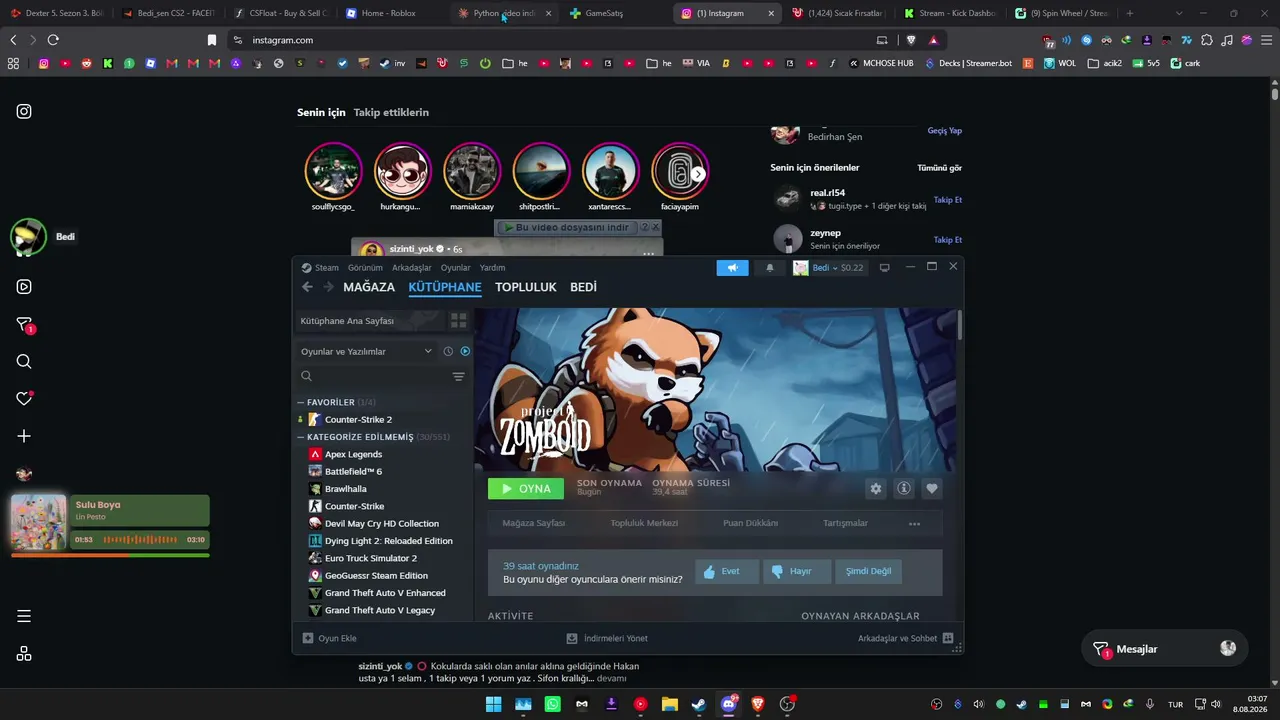The width and height of the screenshot is (1280, 720).
Task: Open Instagram logo home icon
Action: (24, 111)
